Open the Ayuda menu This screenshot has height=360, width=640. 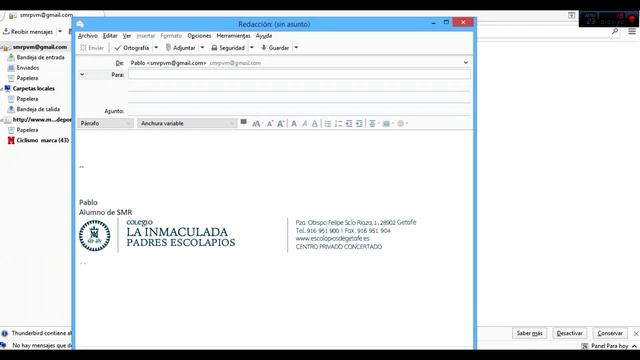tap(264, 36)
